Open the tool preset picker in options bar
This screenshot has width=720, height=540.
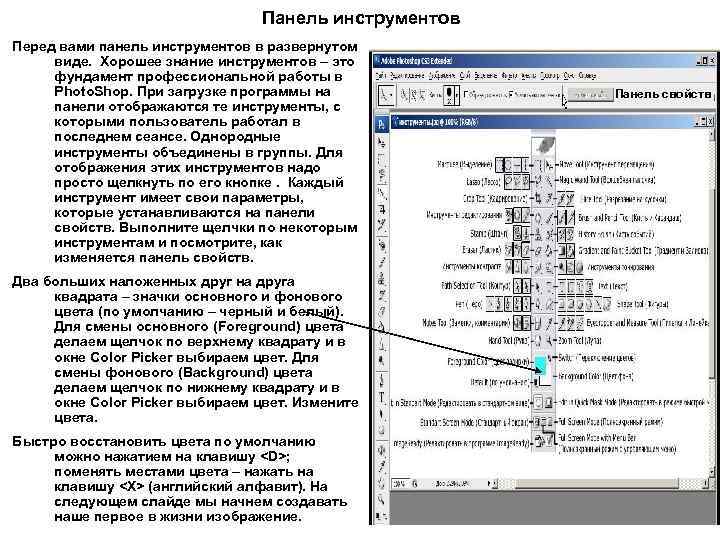pos(386,95)
